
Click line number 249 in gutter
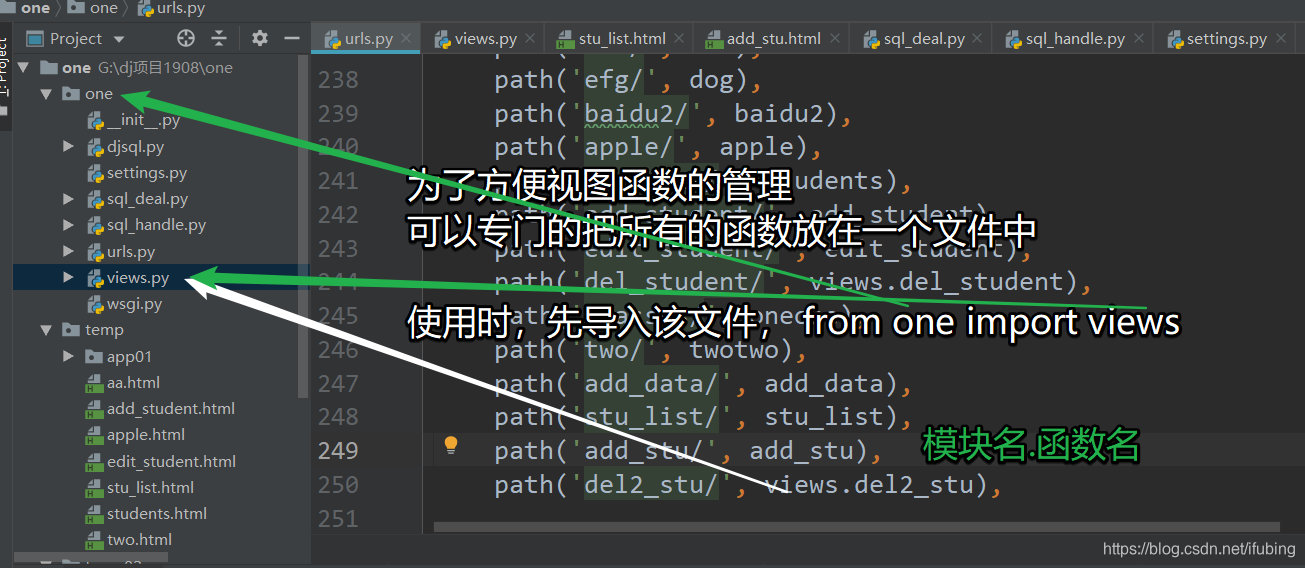click(x=338, y=451)
